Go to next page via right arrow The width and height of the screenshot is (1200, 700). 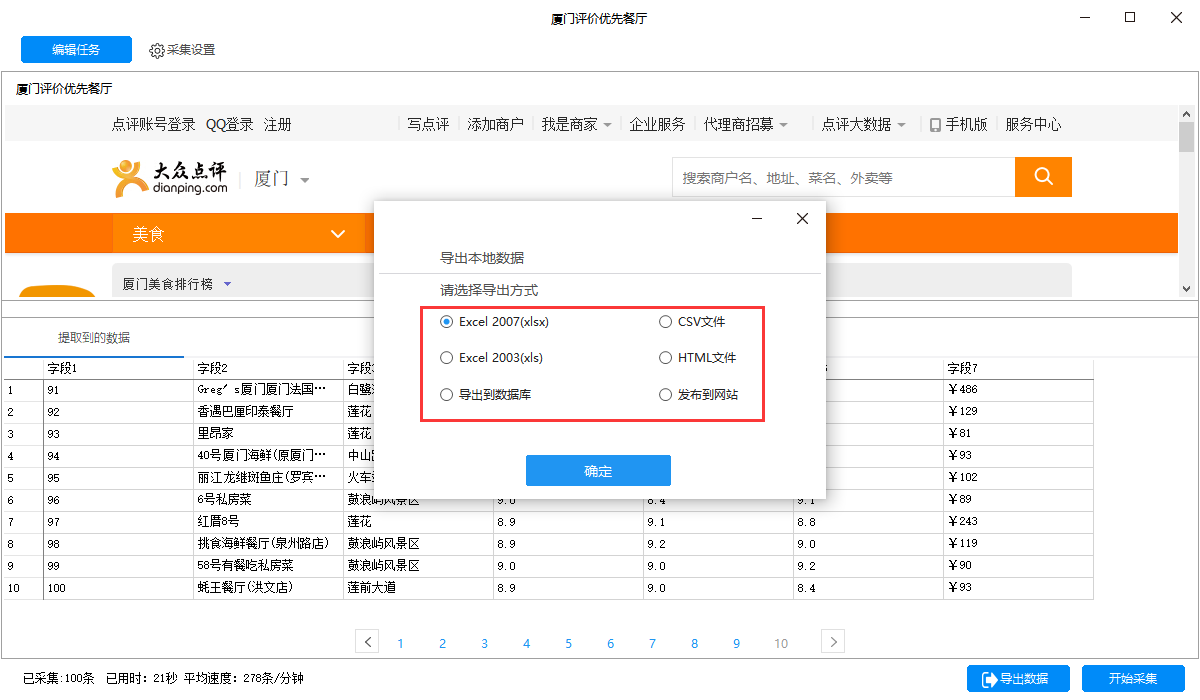(831, 642)
